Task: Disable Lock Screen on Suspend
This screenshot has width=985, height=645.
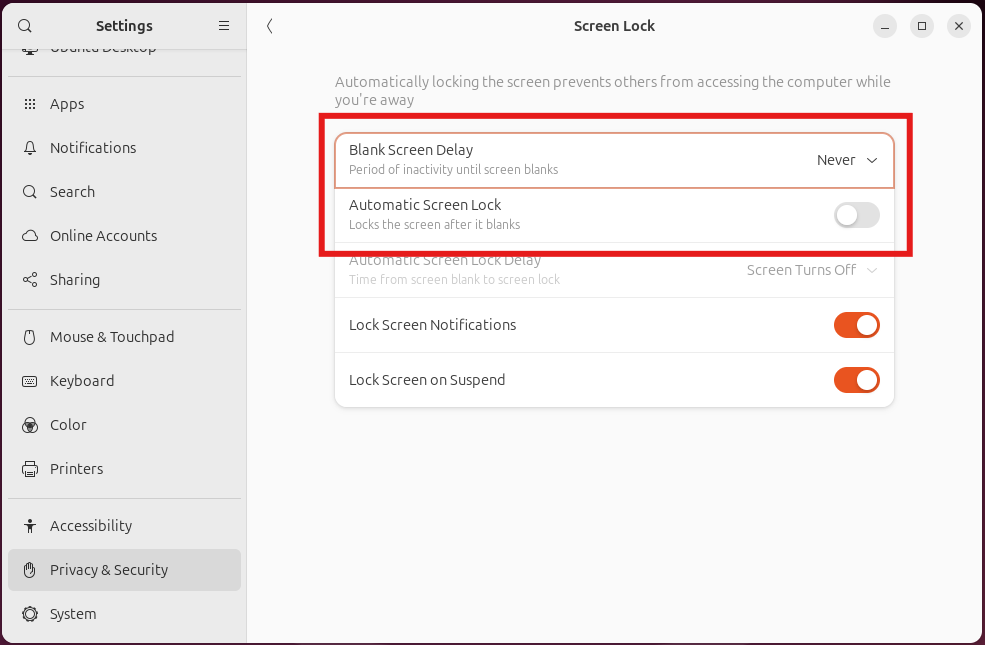Action: coord(856,380)
